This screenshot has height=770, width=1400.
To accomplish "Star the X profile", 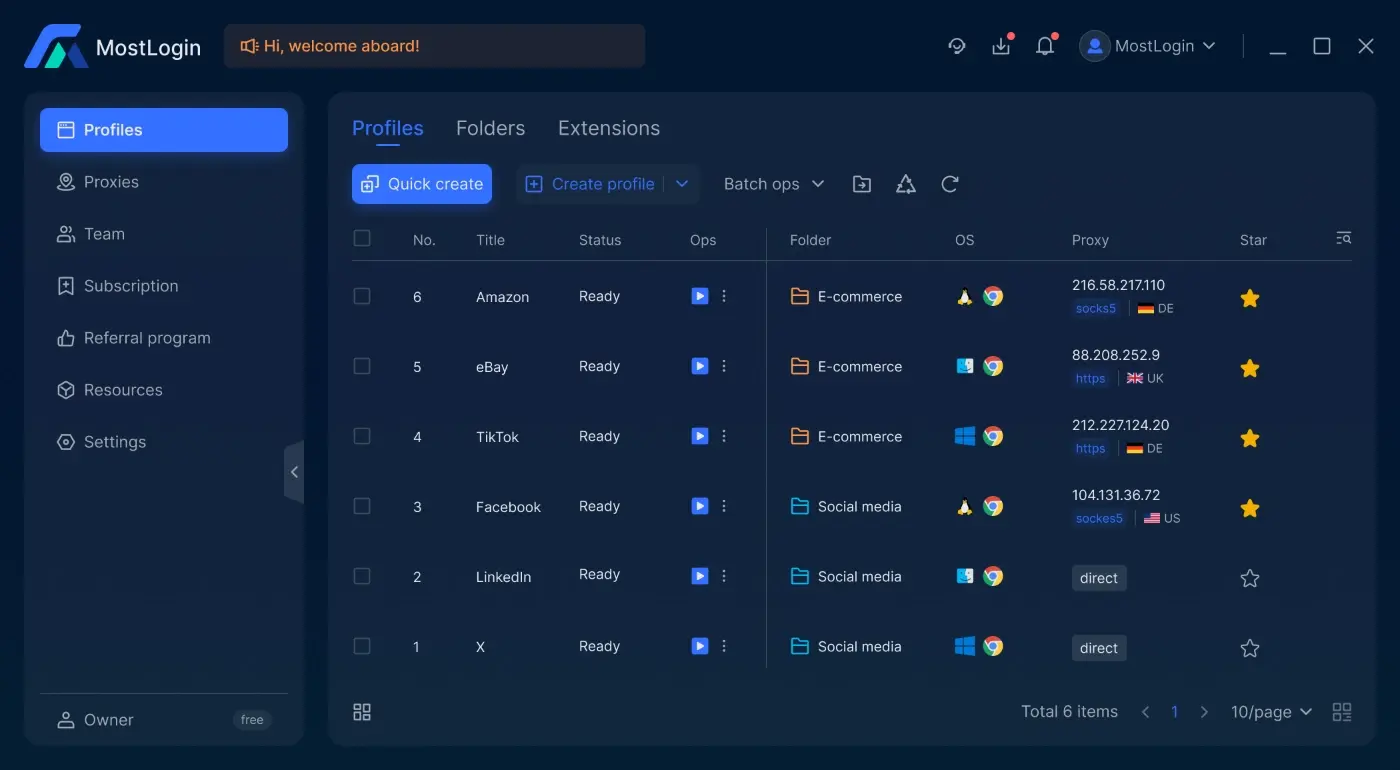I will [x=1249, y=648].
